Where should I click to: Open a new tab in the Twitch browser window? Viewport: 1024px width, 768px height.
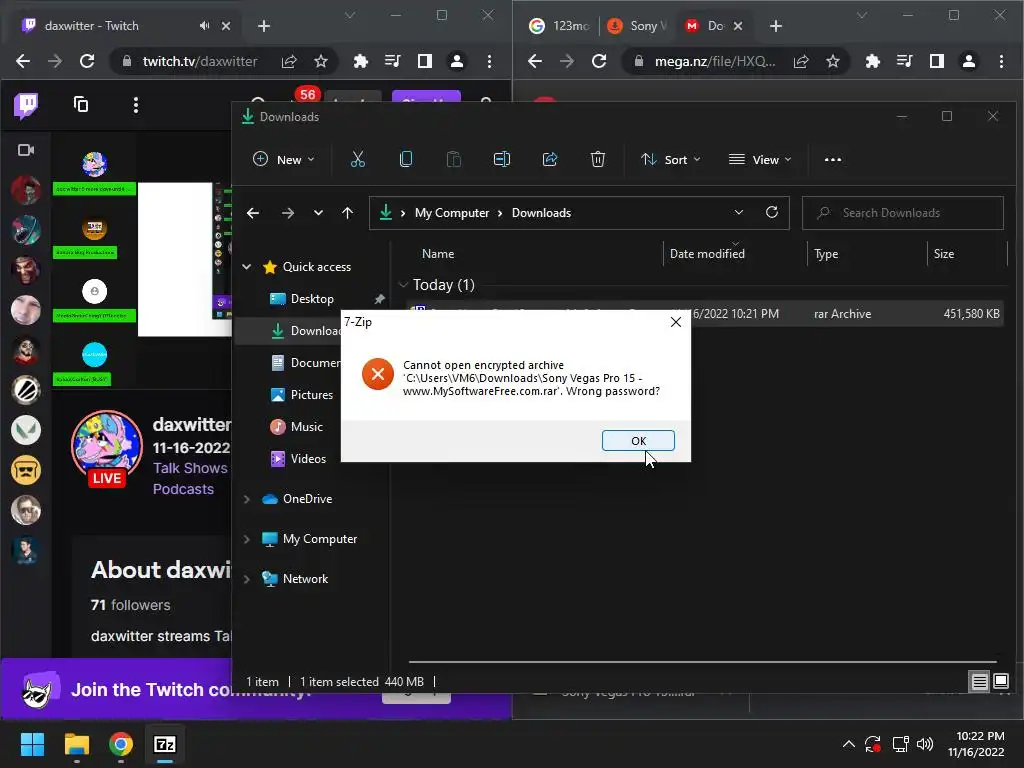click(x=264, y=26)
